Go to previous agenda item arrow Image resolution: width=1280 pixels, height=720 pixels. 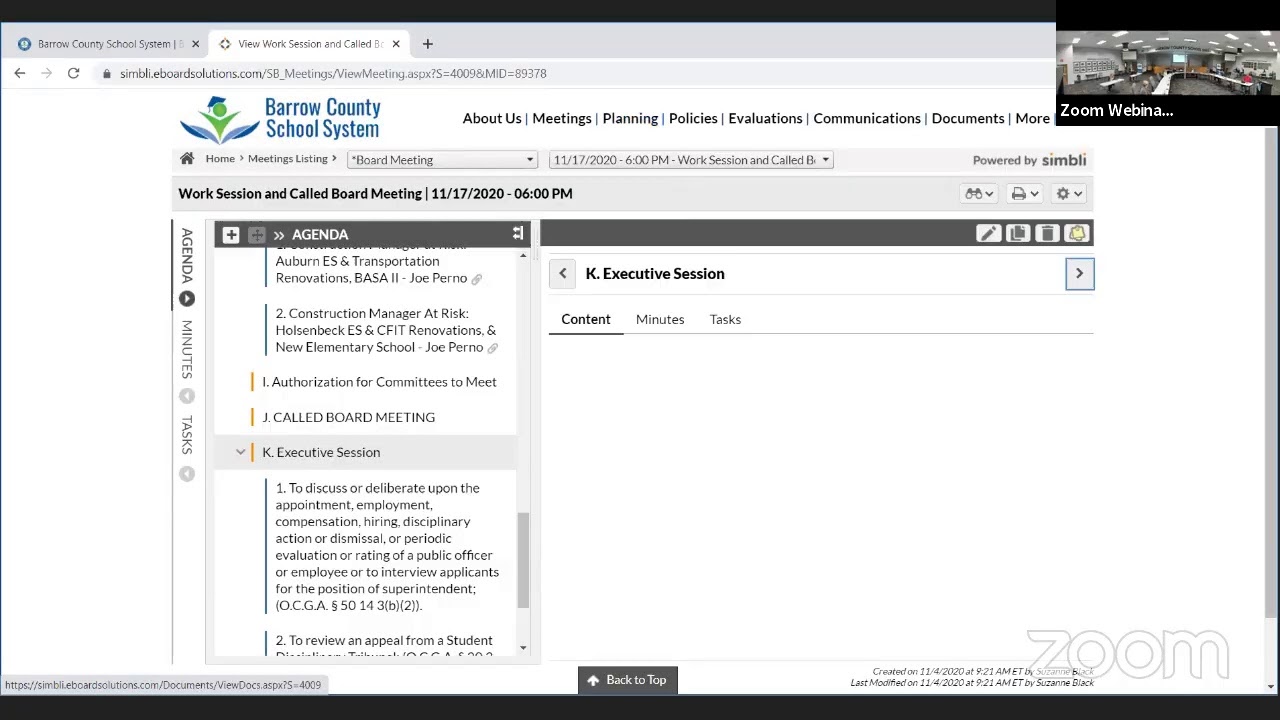tap(562, 273)
